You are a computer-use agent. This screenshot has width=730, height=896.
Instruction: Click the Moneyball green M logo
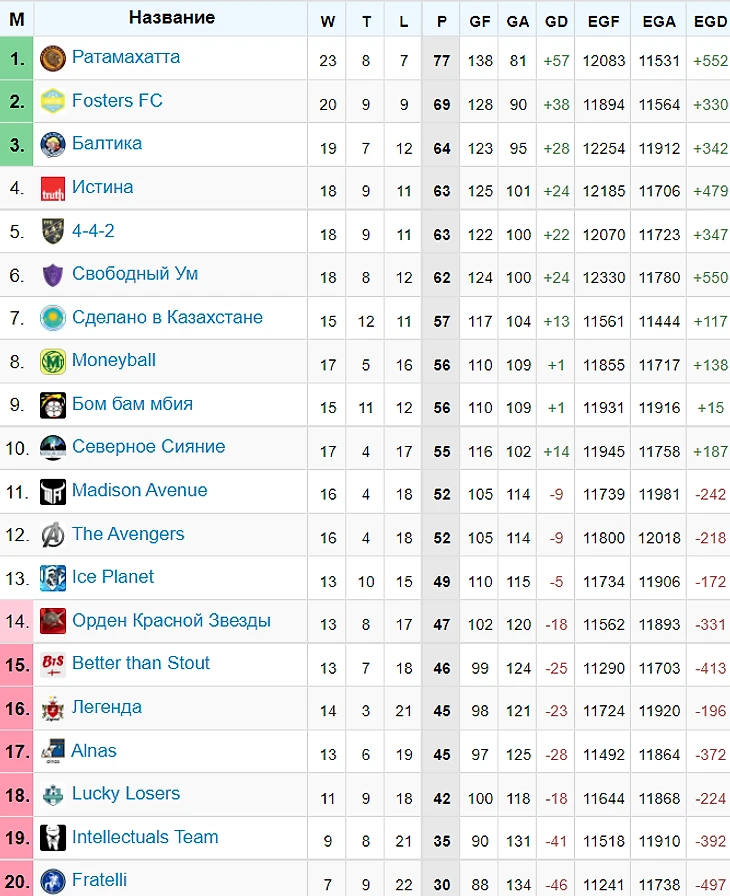click(53, 362)
